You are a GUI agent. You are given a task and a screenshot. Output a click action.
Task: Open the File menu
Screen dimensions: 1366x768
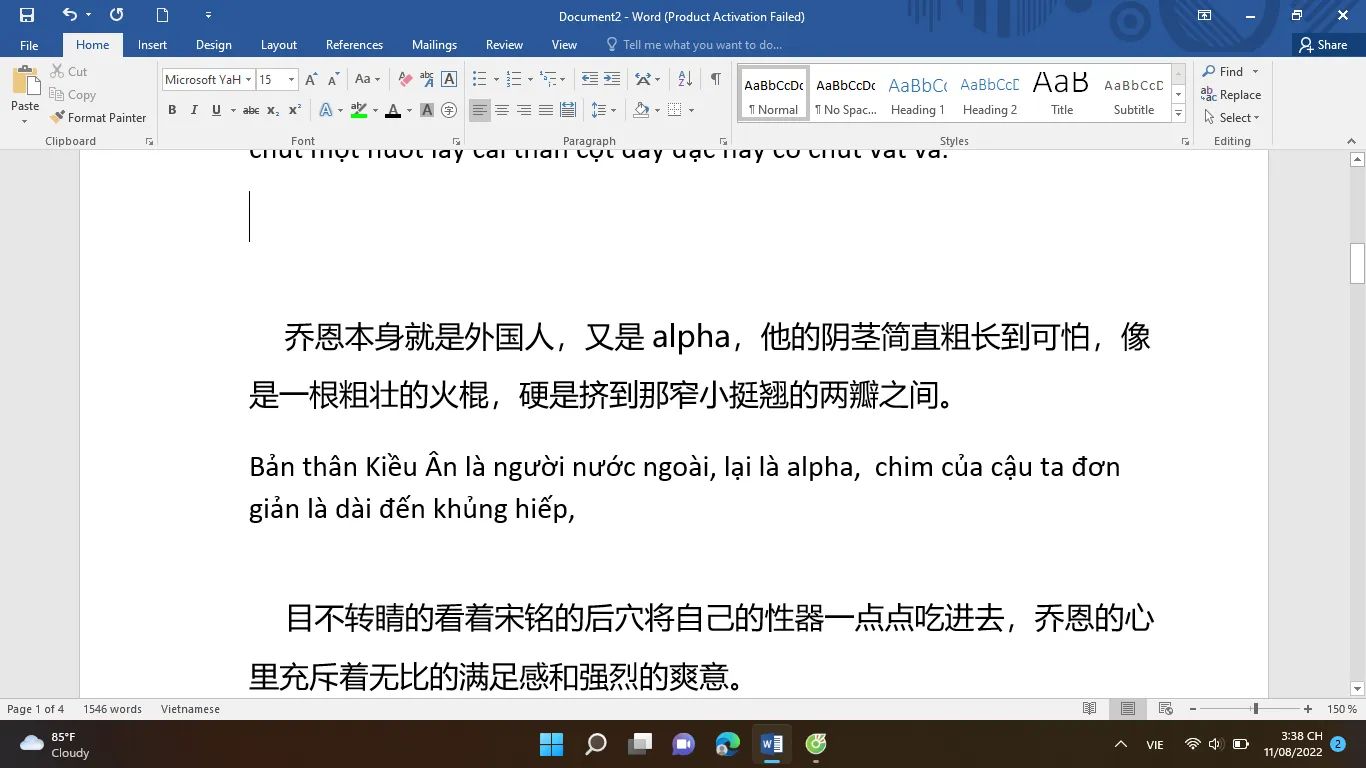coord(29,45)
